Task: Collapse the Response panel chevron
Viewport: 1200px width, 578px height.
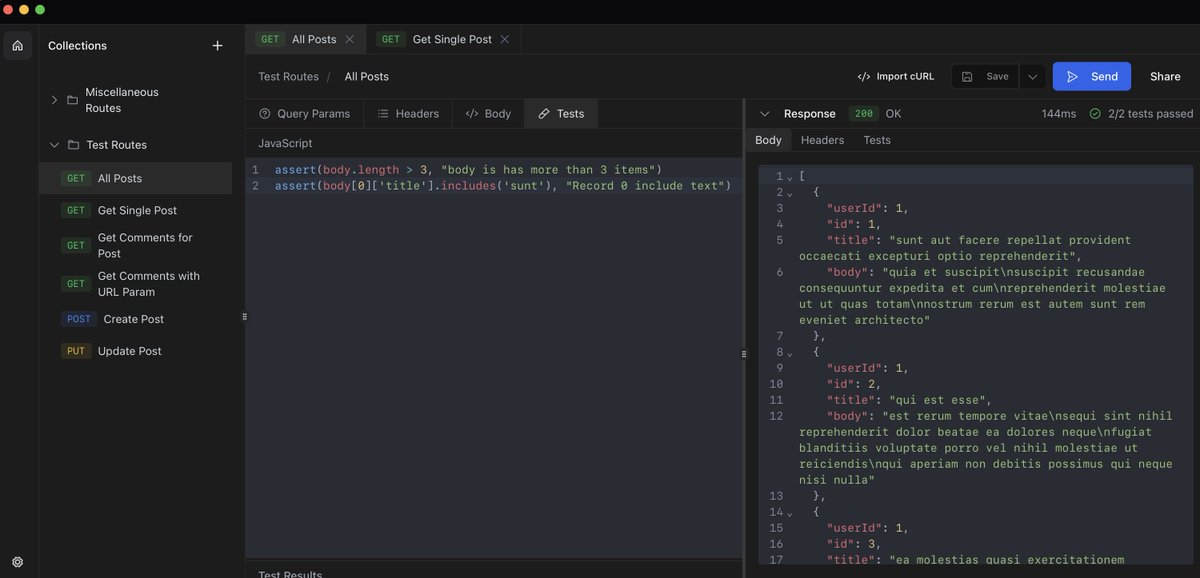Action: 765,114
